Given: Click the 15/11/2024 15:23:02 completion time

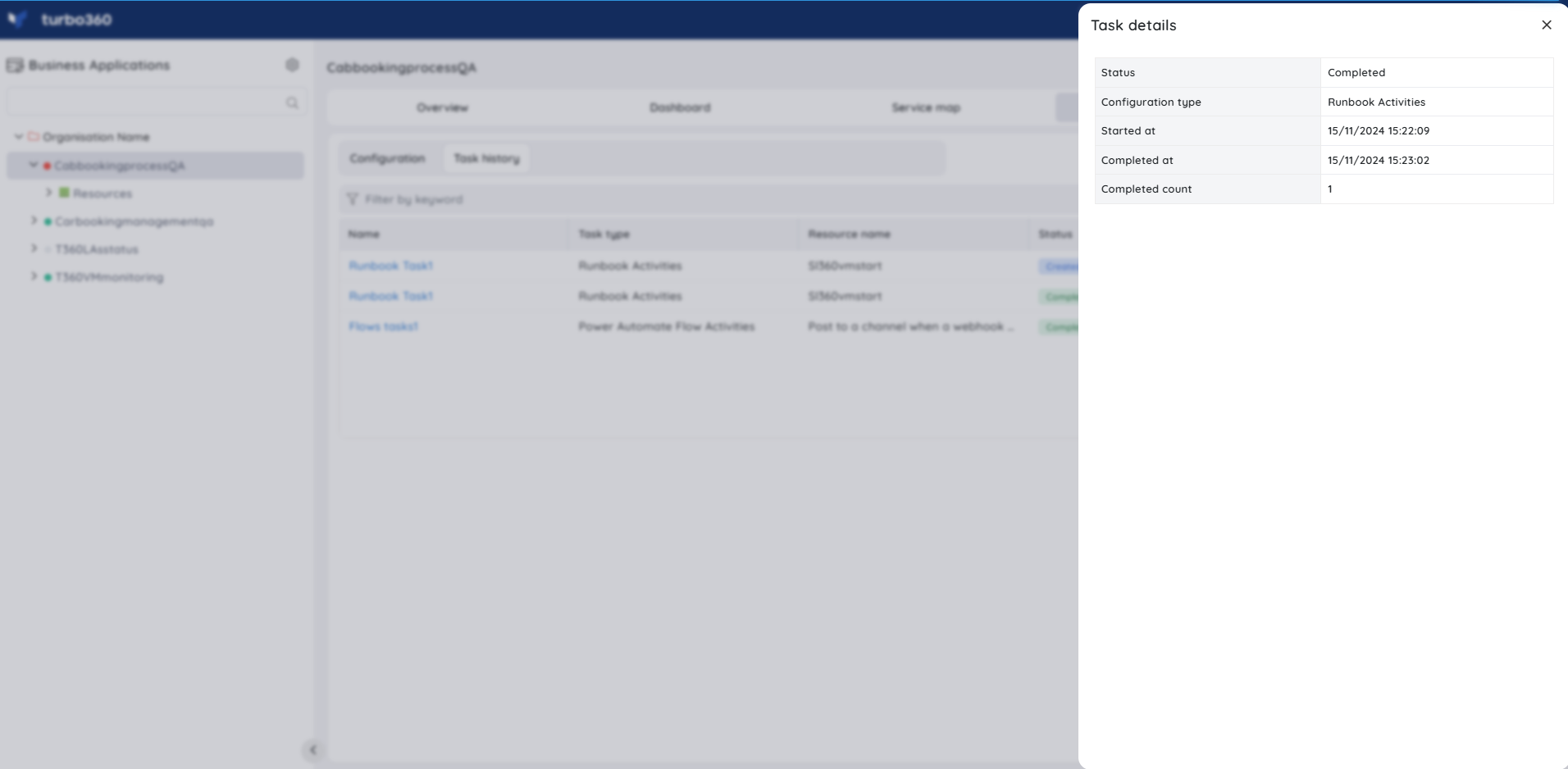Looking at the screenshot, I should tap(1379, 161).
